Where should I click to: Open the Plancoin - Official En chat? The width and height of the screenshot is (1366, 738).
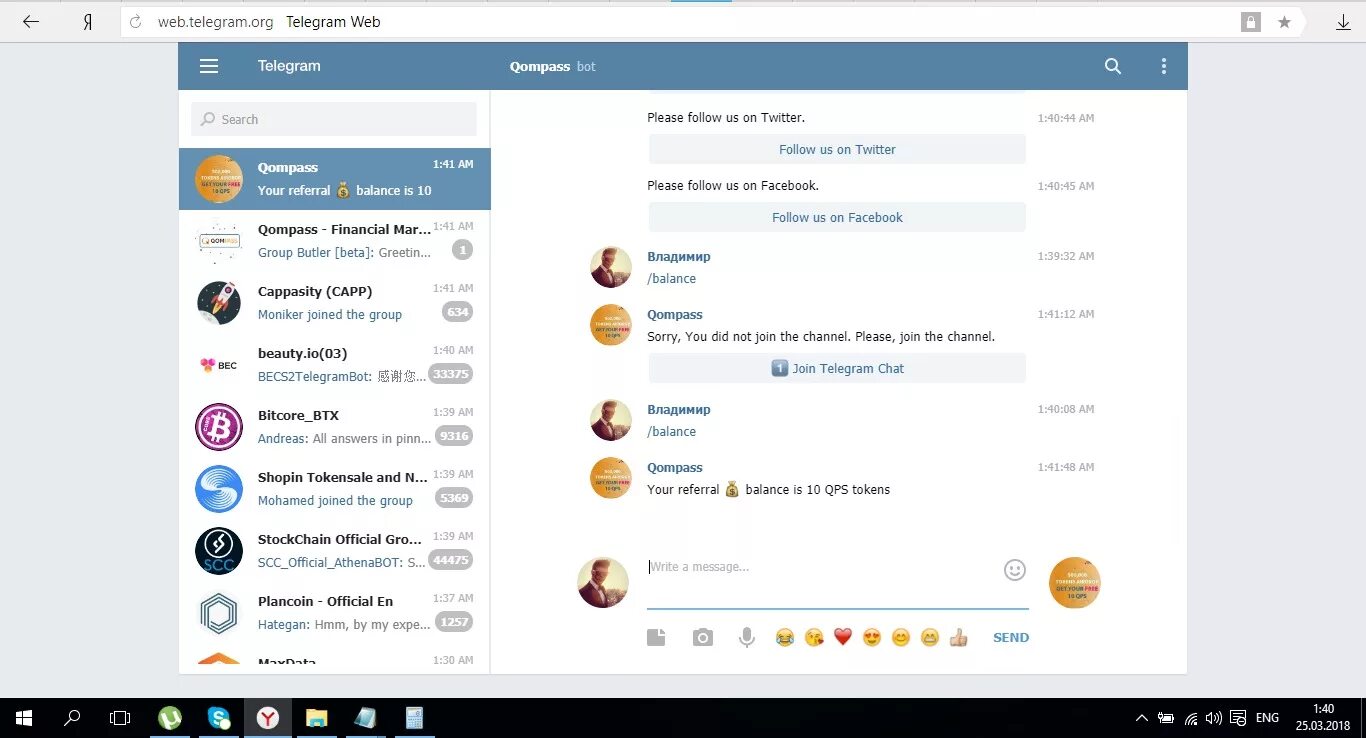tap(335, 613)
